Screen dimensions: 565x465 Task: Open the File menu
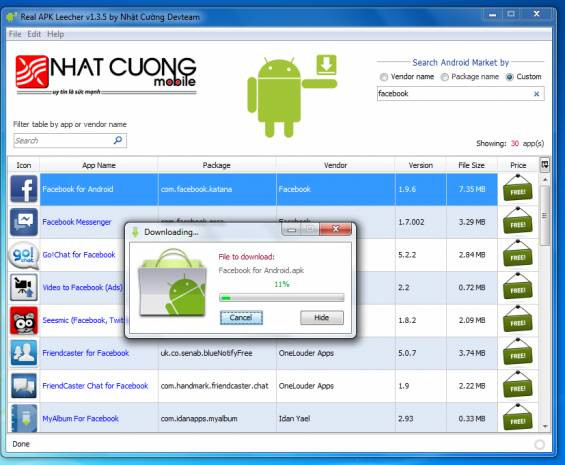[15, 34]
